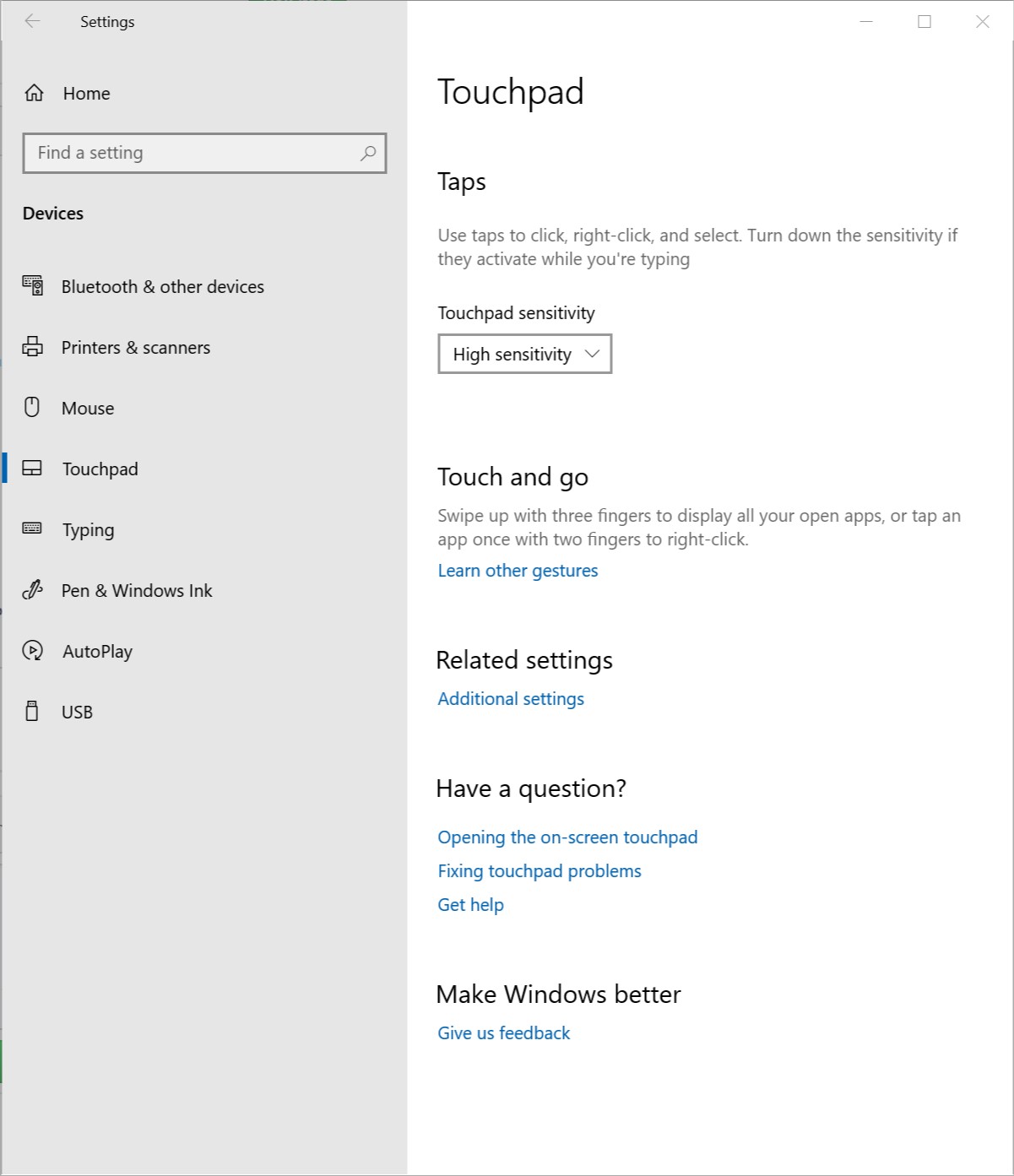Open the AutoPlay settings page
1014x1176 pixels.
click(97, 652)
